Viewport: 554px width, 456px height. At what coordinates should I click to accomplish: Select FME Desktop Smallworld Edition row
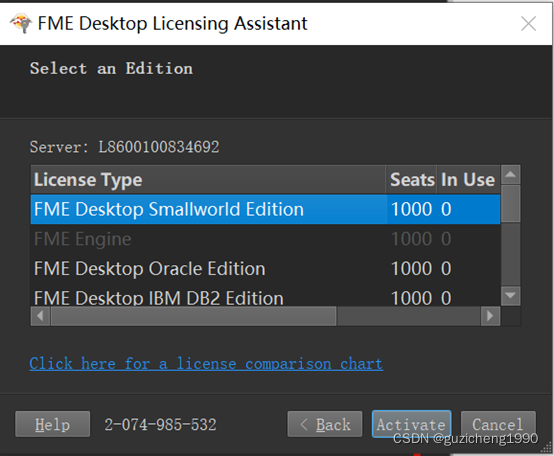click(265, 209)
